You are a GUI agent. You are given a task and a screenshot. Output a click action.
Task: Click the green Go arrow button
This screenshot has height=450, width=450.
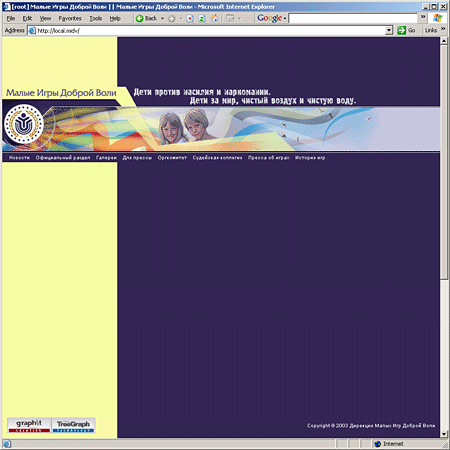[401, 30]
